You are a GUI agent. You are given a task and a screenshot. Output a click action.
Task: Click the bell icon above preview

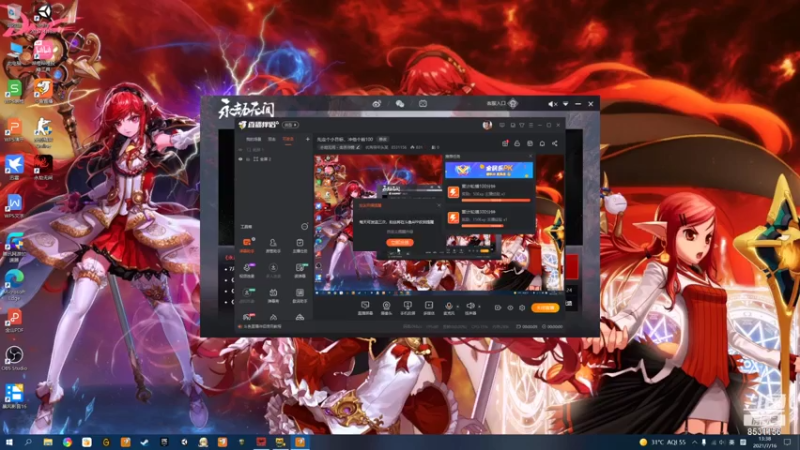click(542, 143)
